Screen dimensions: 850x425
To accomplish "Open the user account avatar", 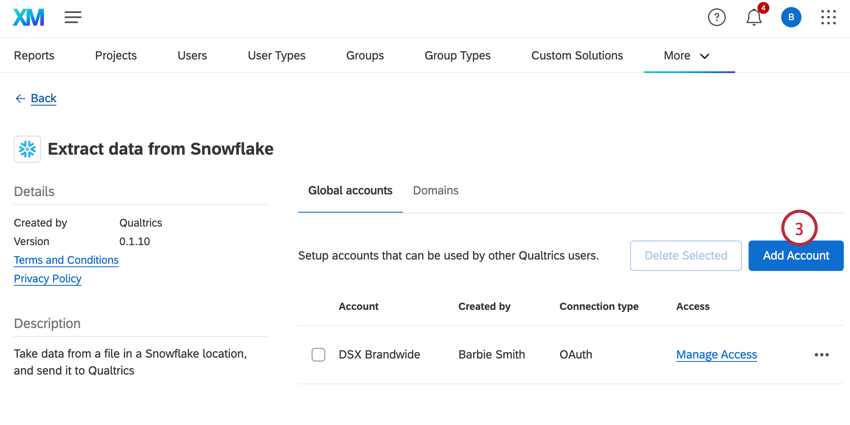I will pyautogui.click(x=791, y=17).
